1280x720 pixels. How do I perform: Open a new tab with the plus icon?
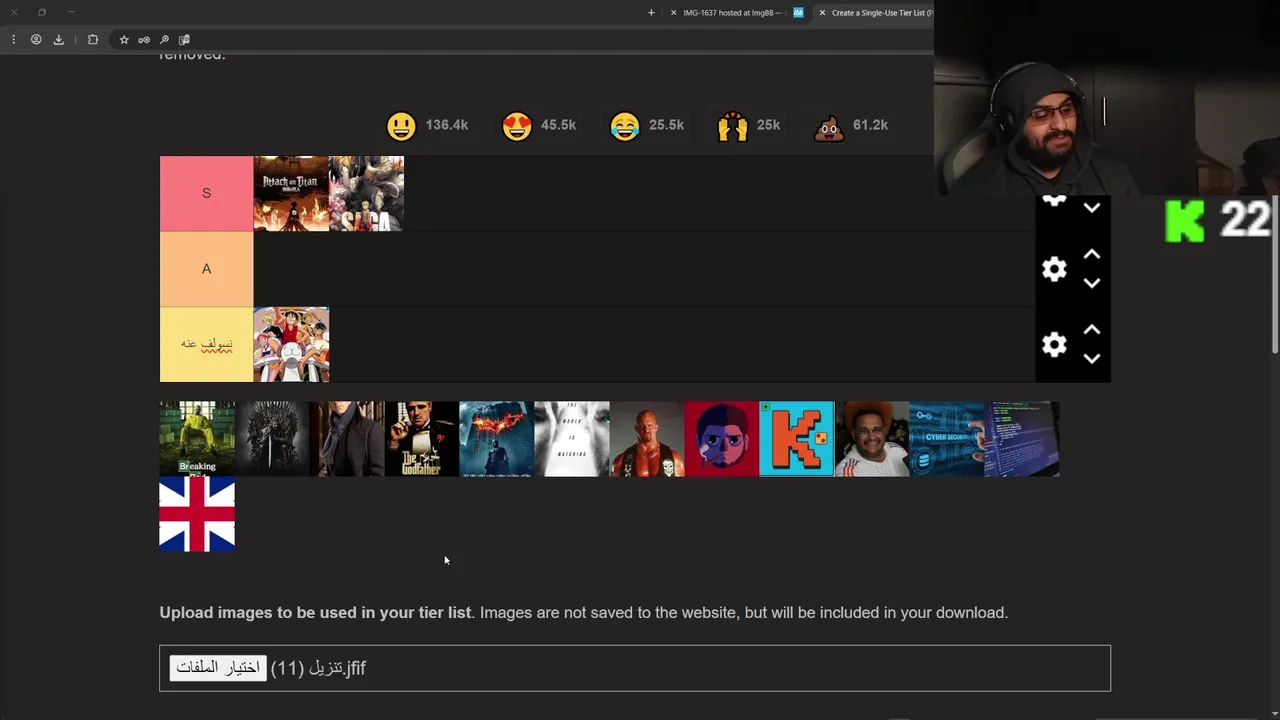pyautogui.click(x=651, y=13)
